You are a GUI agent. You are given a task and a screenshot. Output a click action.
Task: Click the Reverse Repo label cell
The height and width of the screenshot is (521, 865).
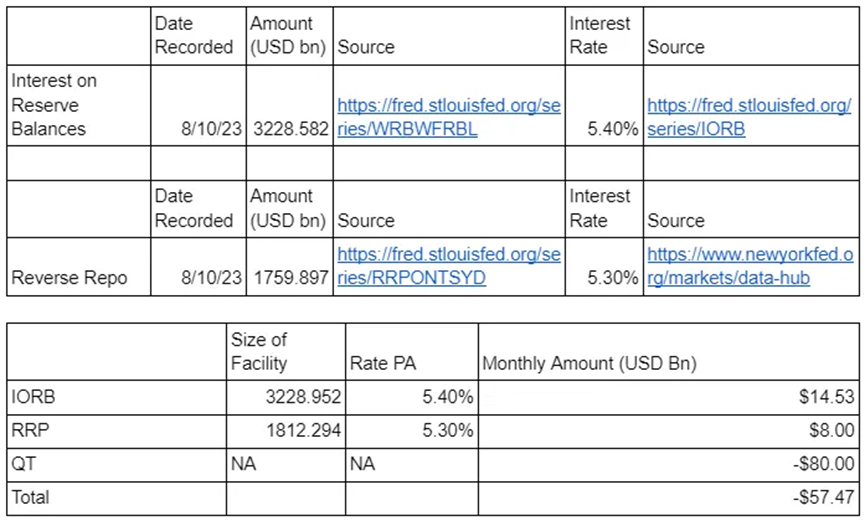pyautogui.click(x=79, y=267)
